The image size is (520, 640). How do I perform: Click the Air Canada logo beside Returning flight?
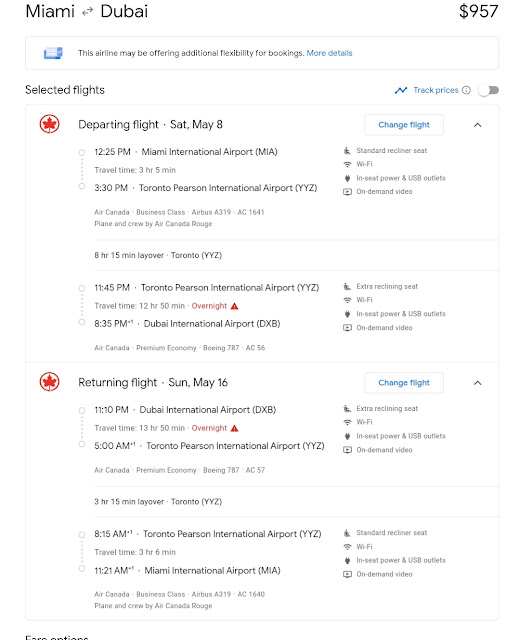[49, 382]
